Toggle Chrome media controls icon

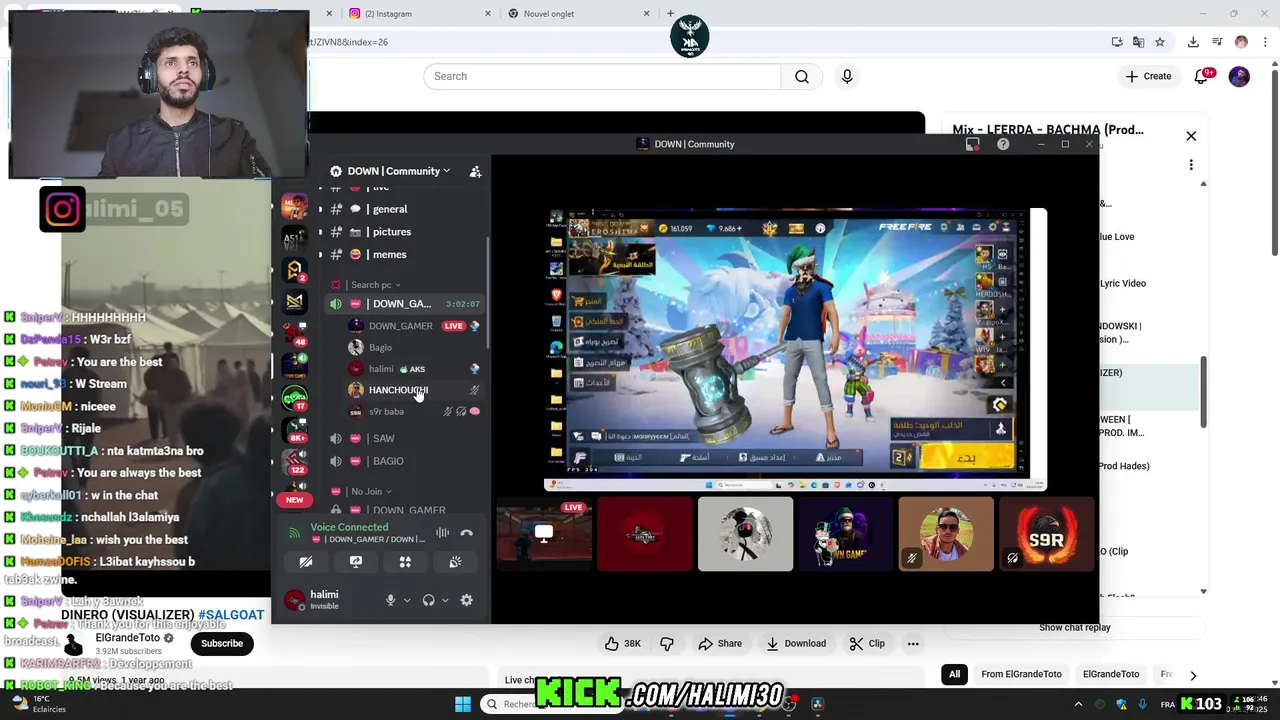(x=1217, y=42)
